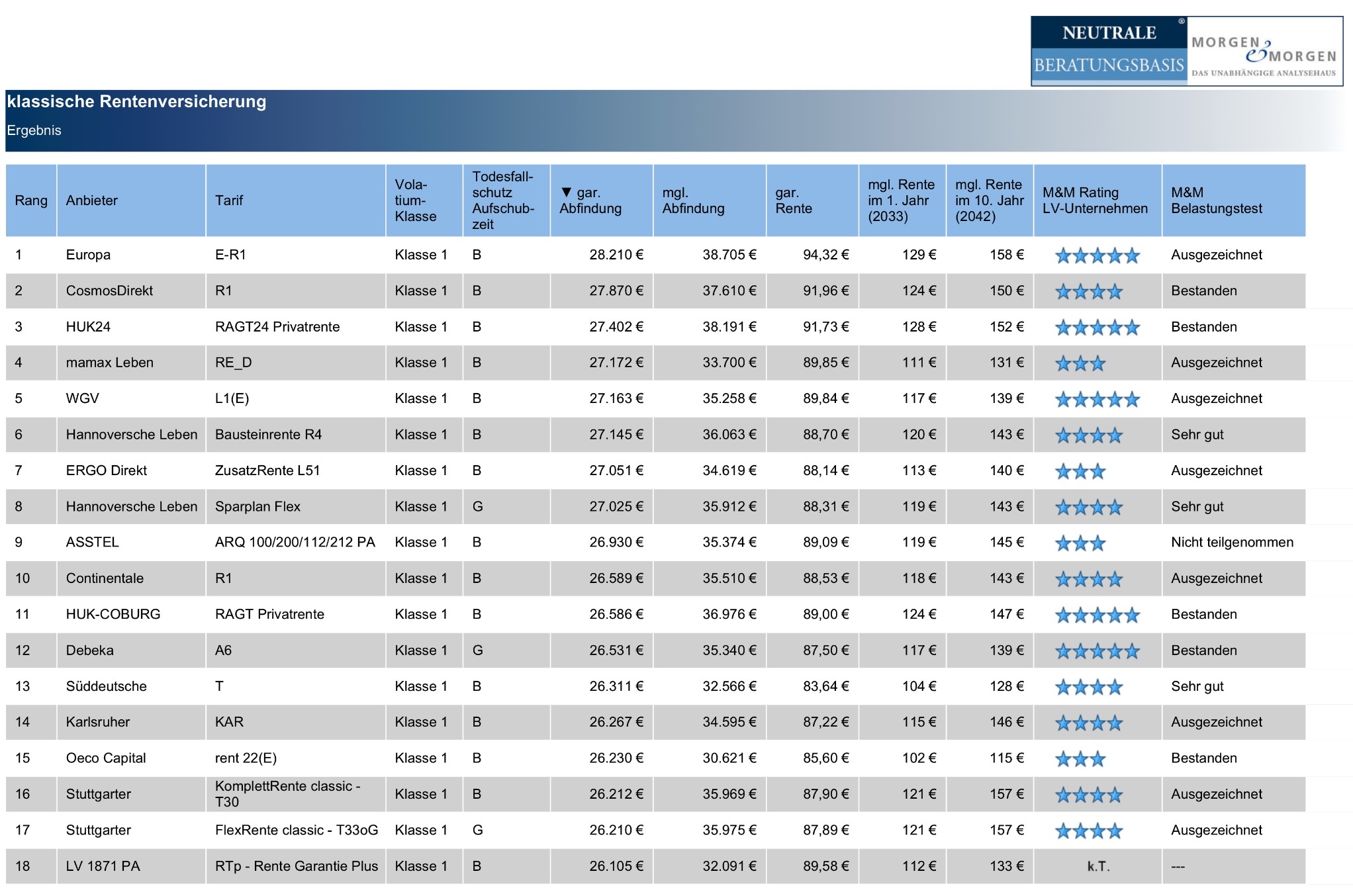The image size is (1353, 896).
Task: Click the guaranteed payout 26.105 €
Action: [616, 866]
